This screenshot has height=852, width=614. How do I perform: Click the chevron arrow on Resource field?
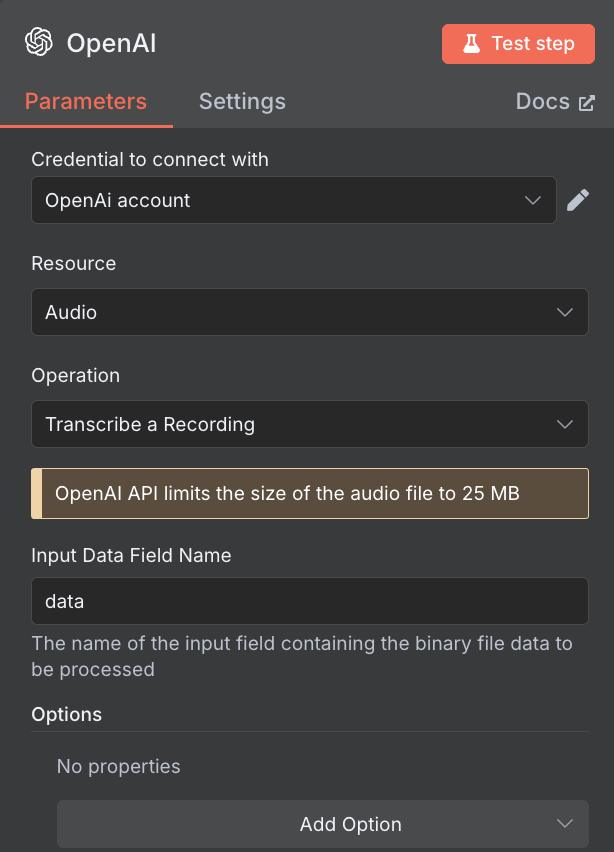(x=565, y=312)
